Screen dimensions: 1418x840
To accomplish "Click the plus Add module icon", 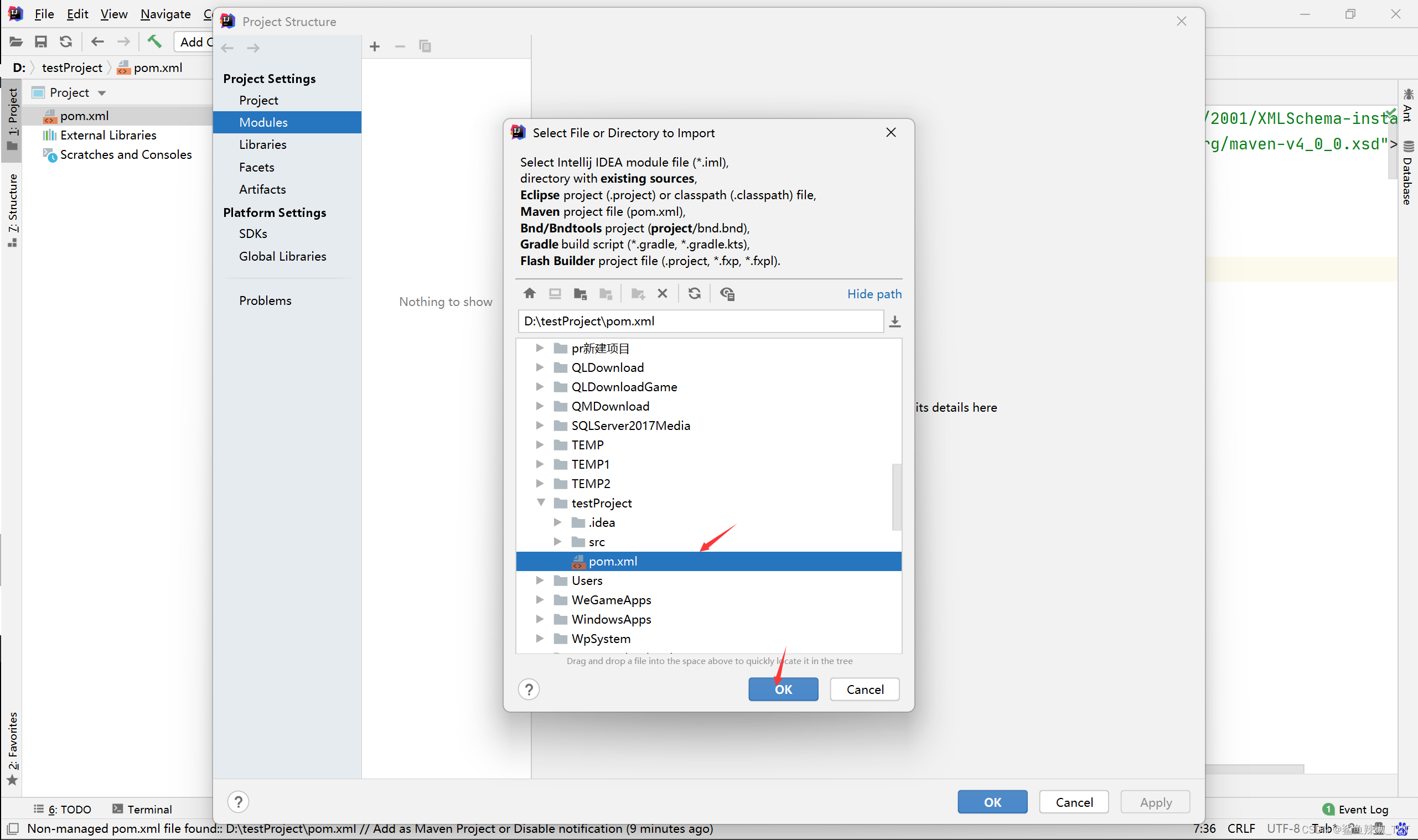I will click(374, 46).
